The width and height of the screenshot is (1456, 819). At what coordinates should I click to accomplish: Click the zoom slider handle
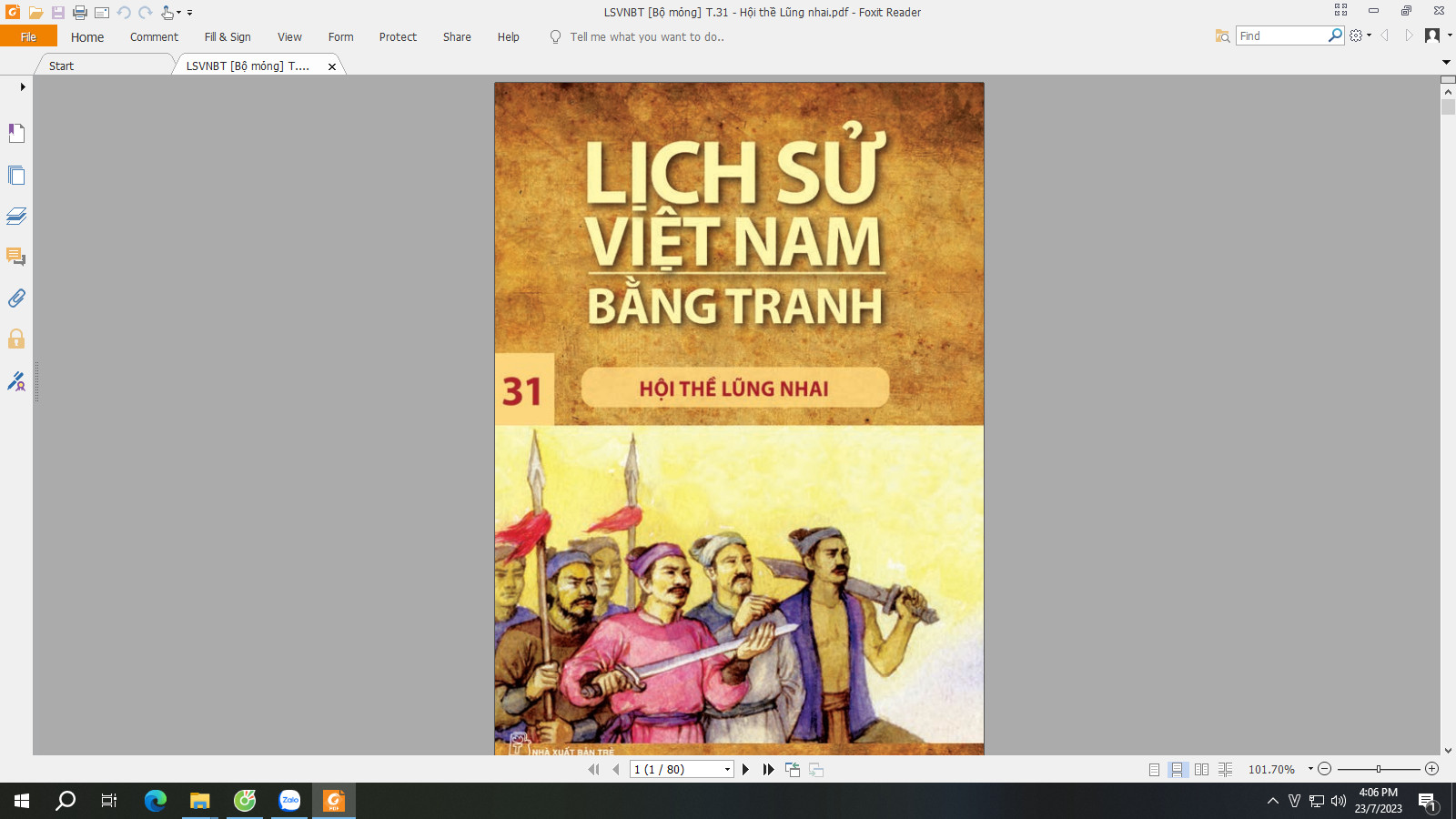[1379, 769]
